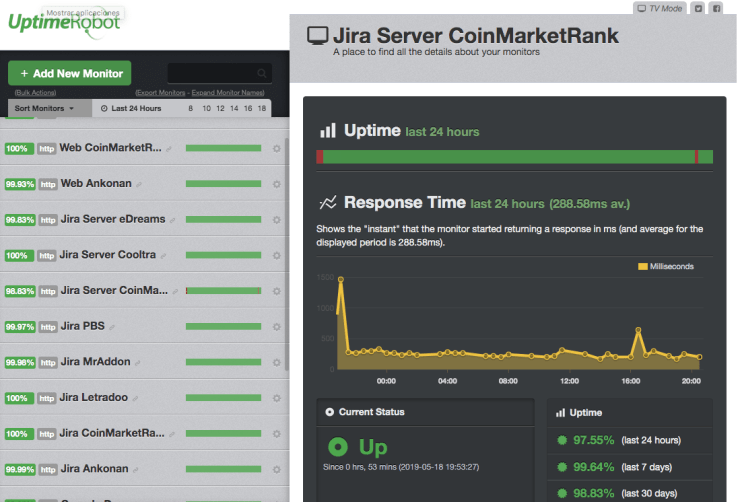The width and height of the screenshot is (740, 502).
Task: Click the gear icon for Web Ankonan
Action: point(277,184)
